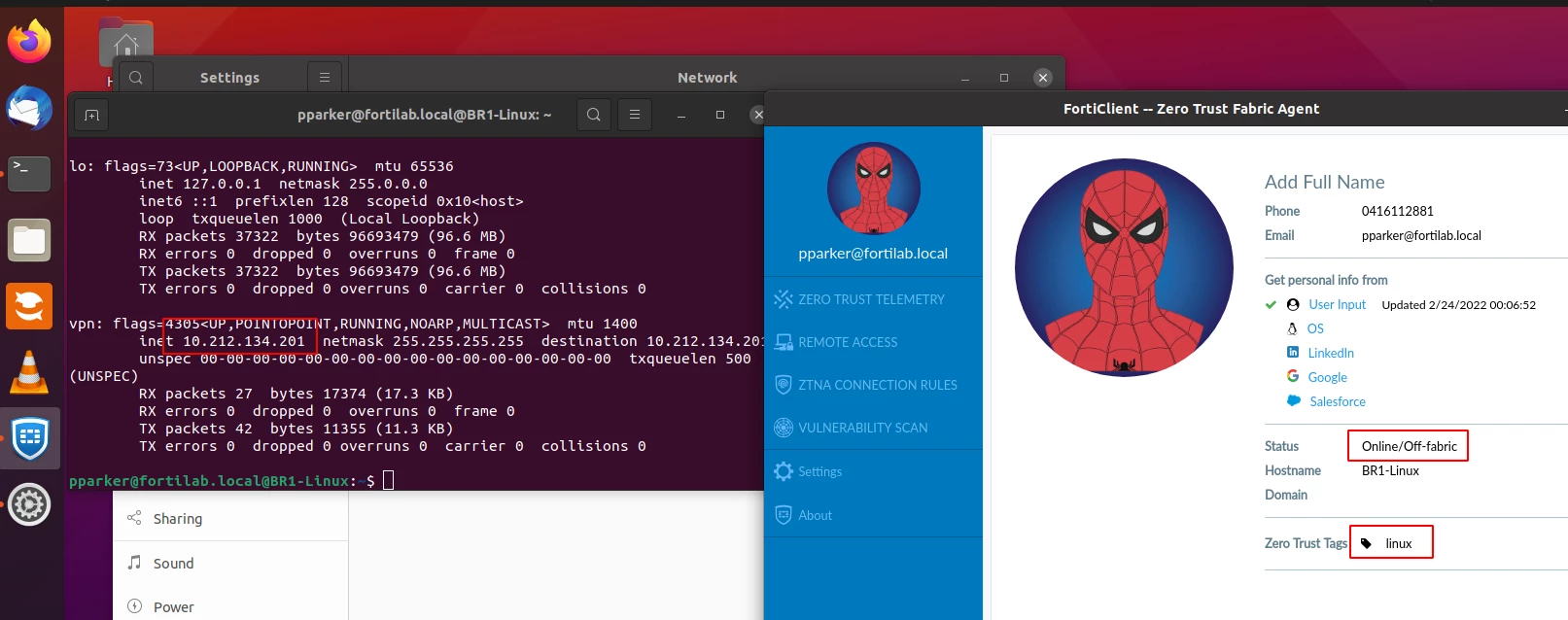This screenshot has width=1568, height=620.
Task: Click the LinkedIn personal info link
Action: tap(1331, 353)
